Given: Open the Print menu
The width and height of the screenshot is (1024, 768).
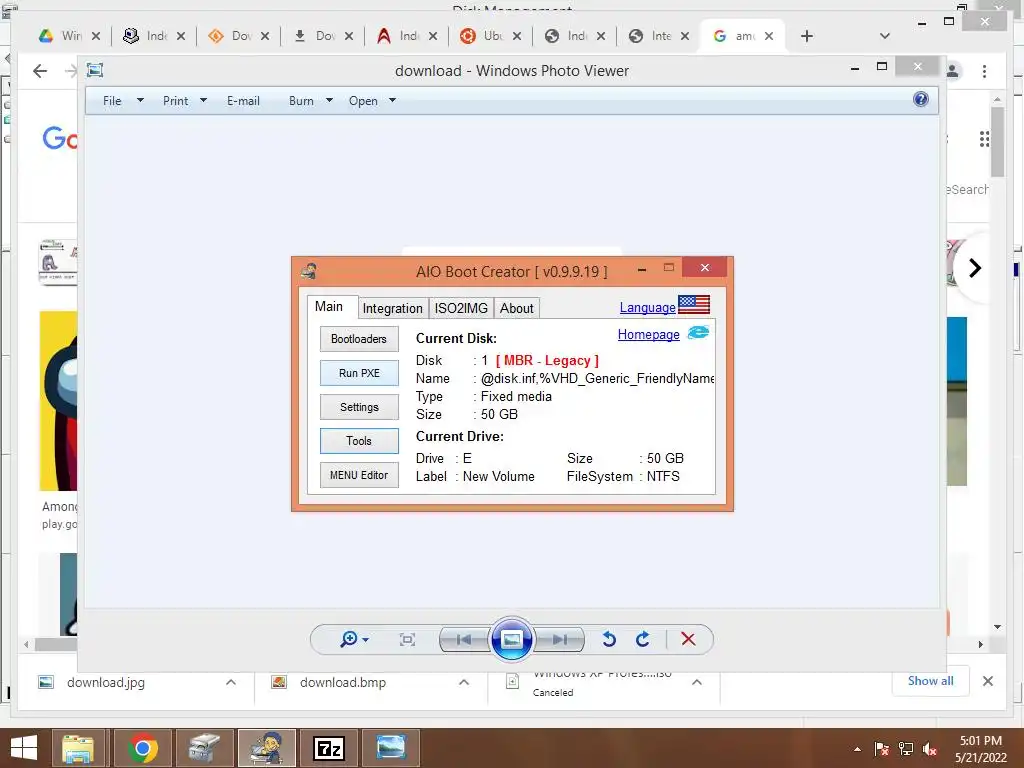Looking at the screenshot, I should (175, 101).
